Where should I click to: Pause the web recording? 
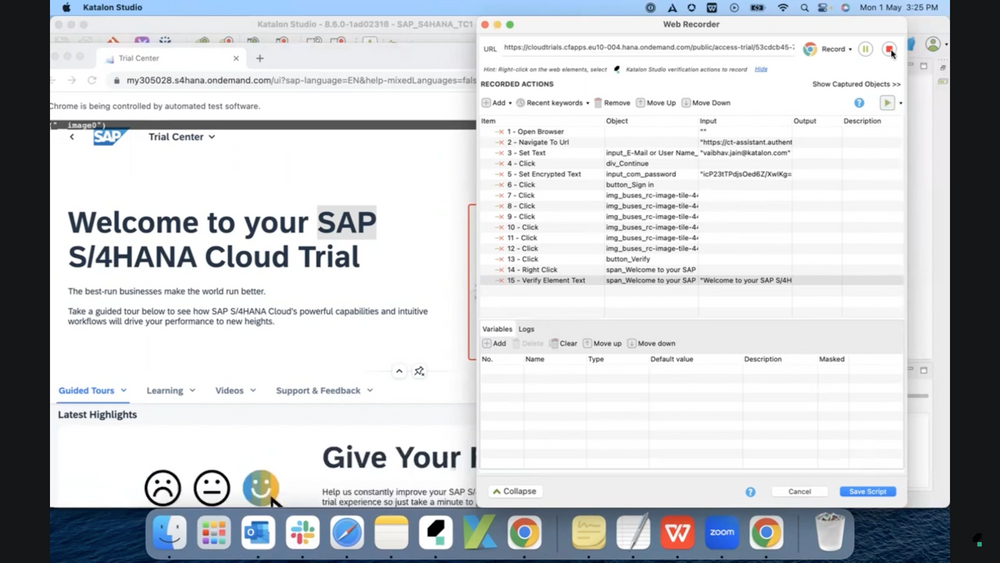coord(866,49)
